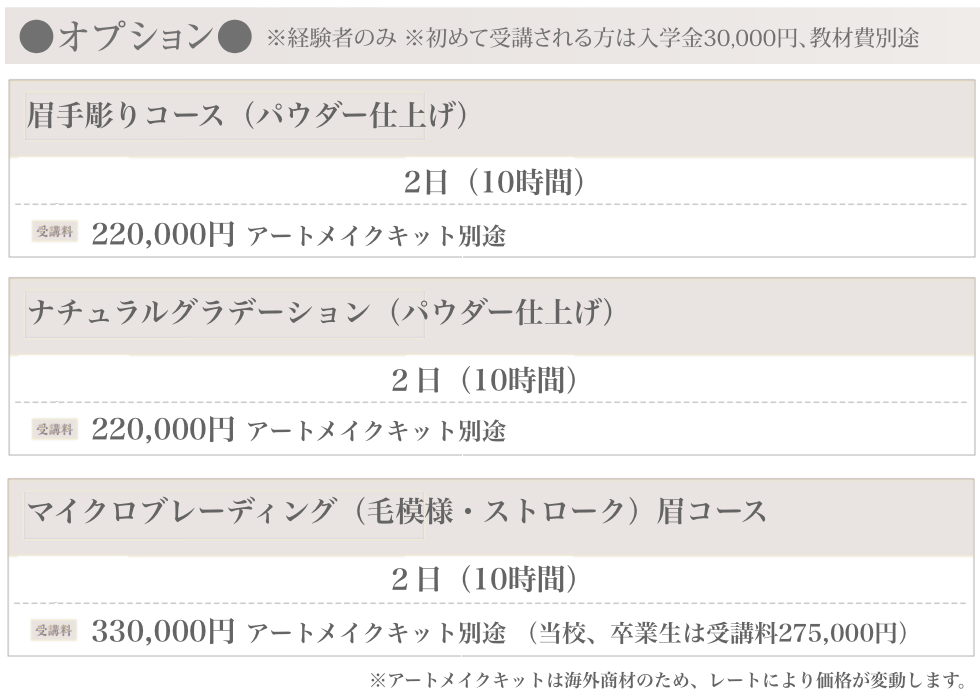Open the 眉手彫りコース（パウダー仕上げ）title
This screenshot has height=700, width=980.
(247, 116)
